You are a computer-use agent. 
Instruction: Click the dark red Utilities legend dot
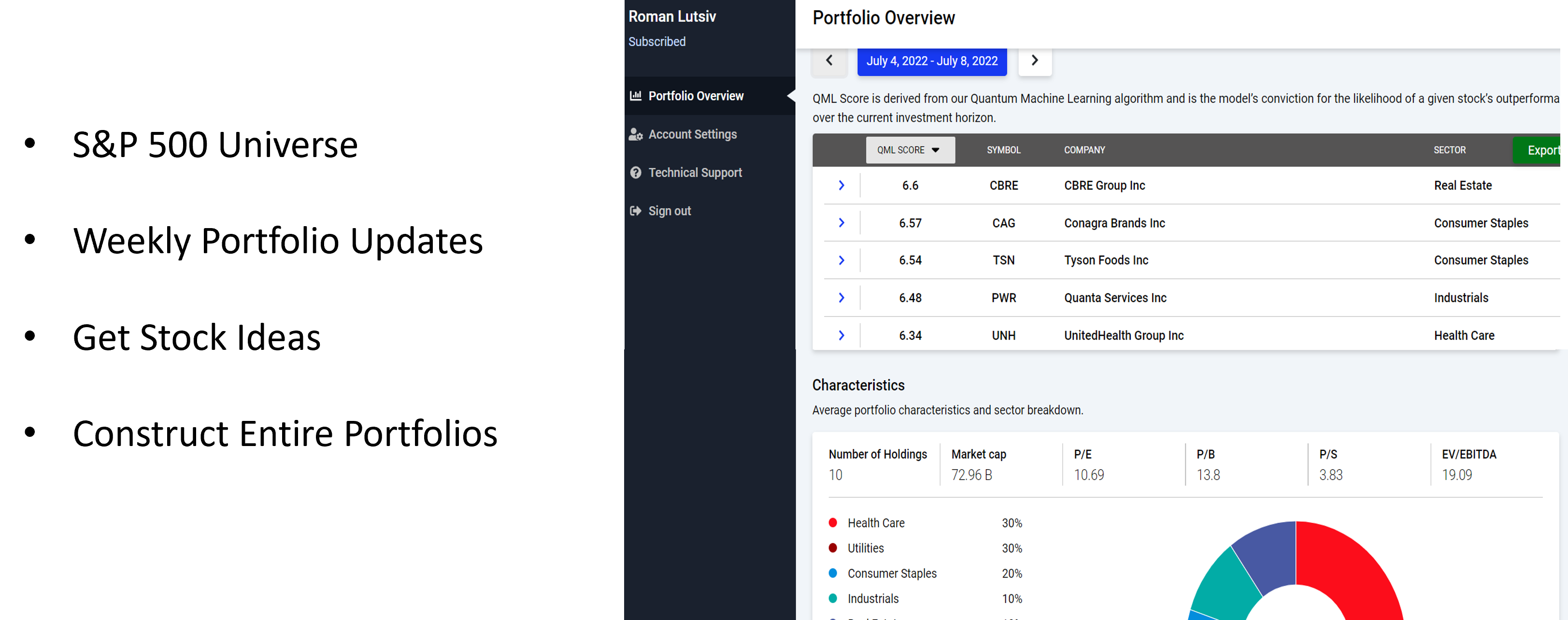pos(833,548)
